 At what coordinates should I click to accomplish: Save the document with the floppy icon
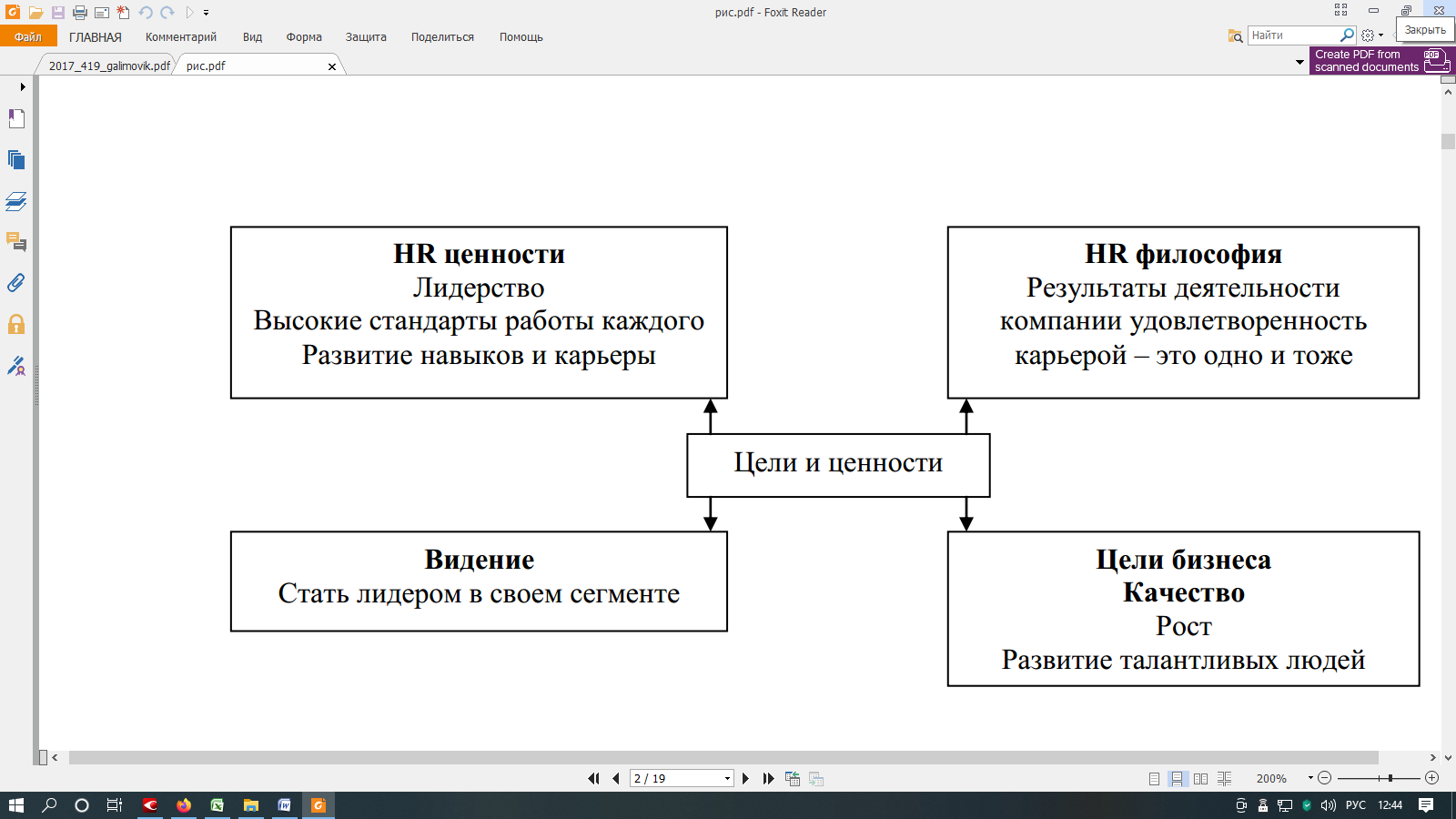[57, 13]
